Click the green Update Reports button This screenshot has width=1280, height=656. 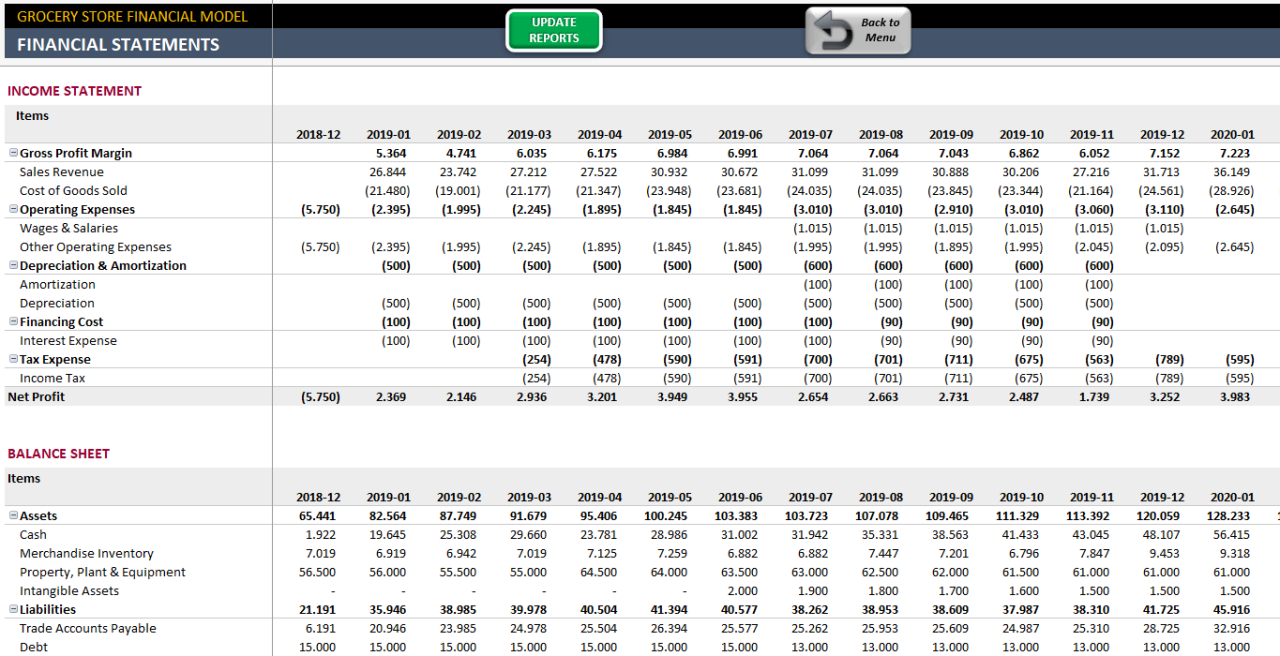pos(554,30)
